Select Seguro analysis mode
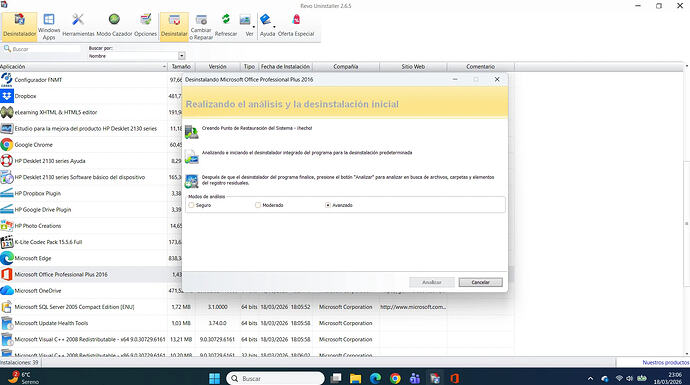The height and width of the screenshot is (385, 690). tap(191, 205)
